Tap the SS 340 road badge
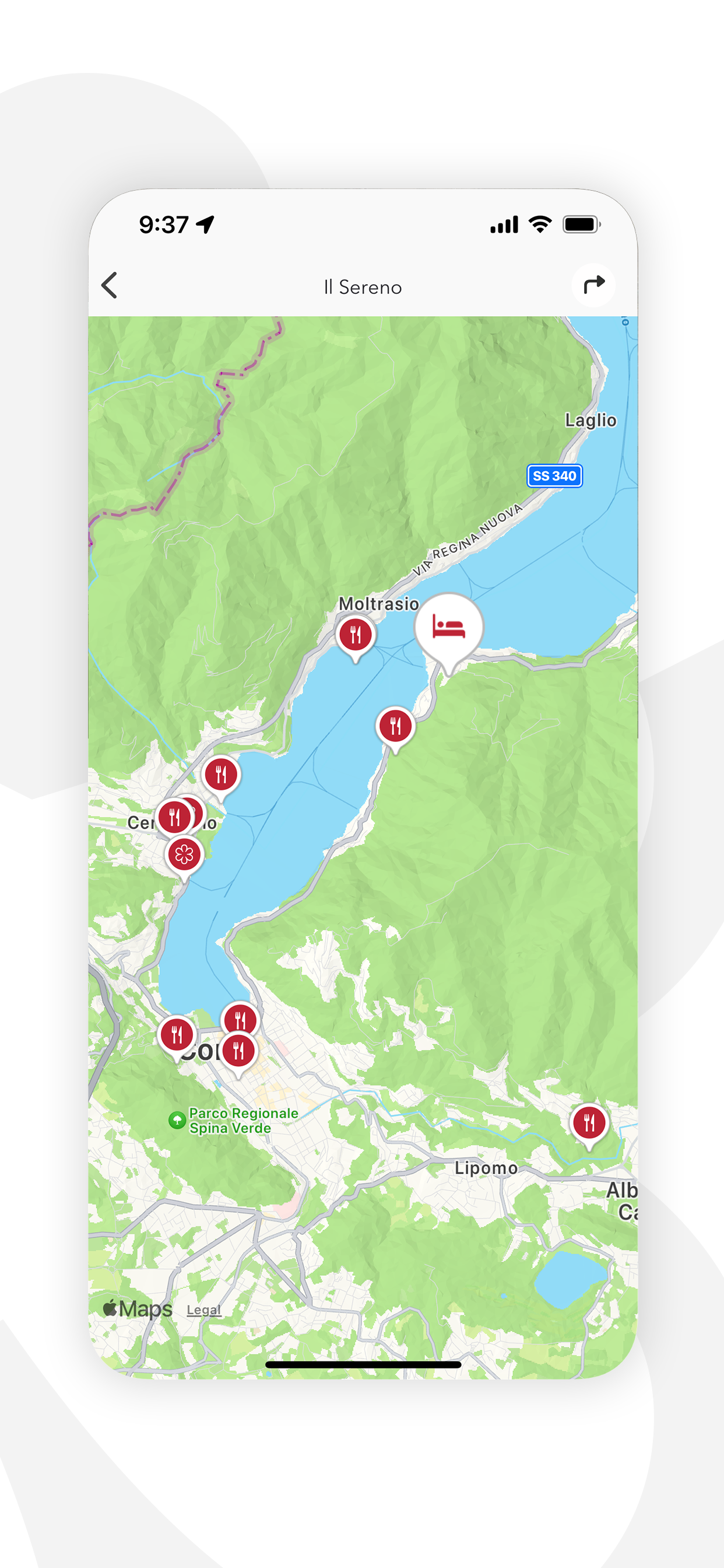Viewport: 724px width, 1568px height. point(554,476)
